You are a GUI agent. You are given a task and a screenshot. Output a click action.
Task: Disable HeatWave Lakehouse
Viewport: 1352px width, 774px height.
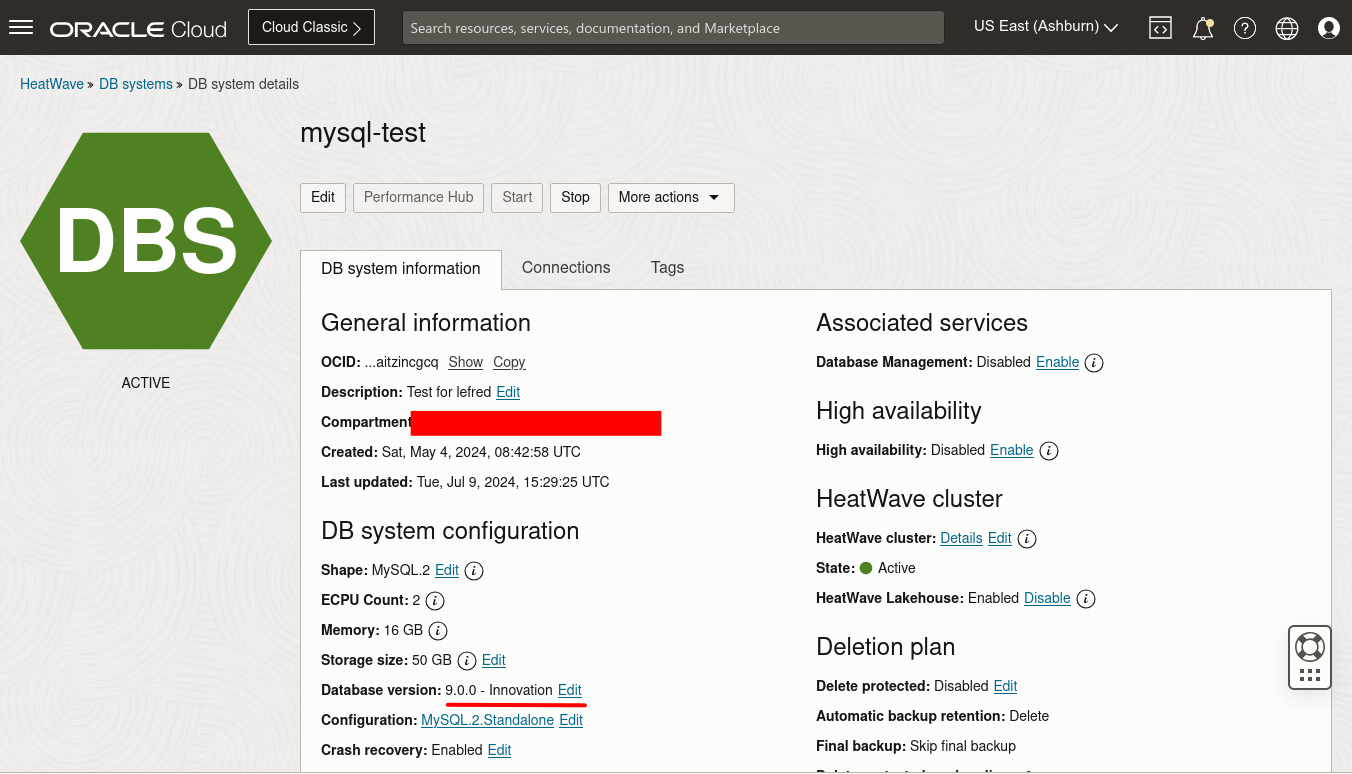1047,598
